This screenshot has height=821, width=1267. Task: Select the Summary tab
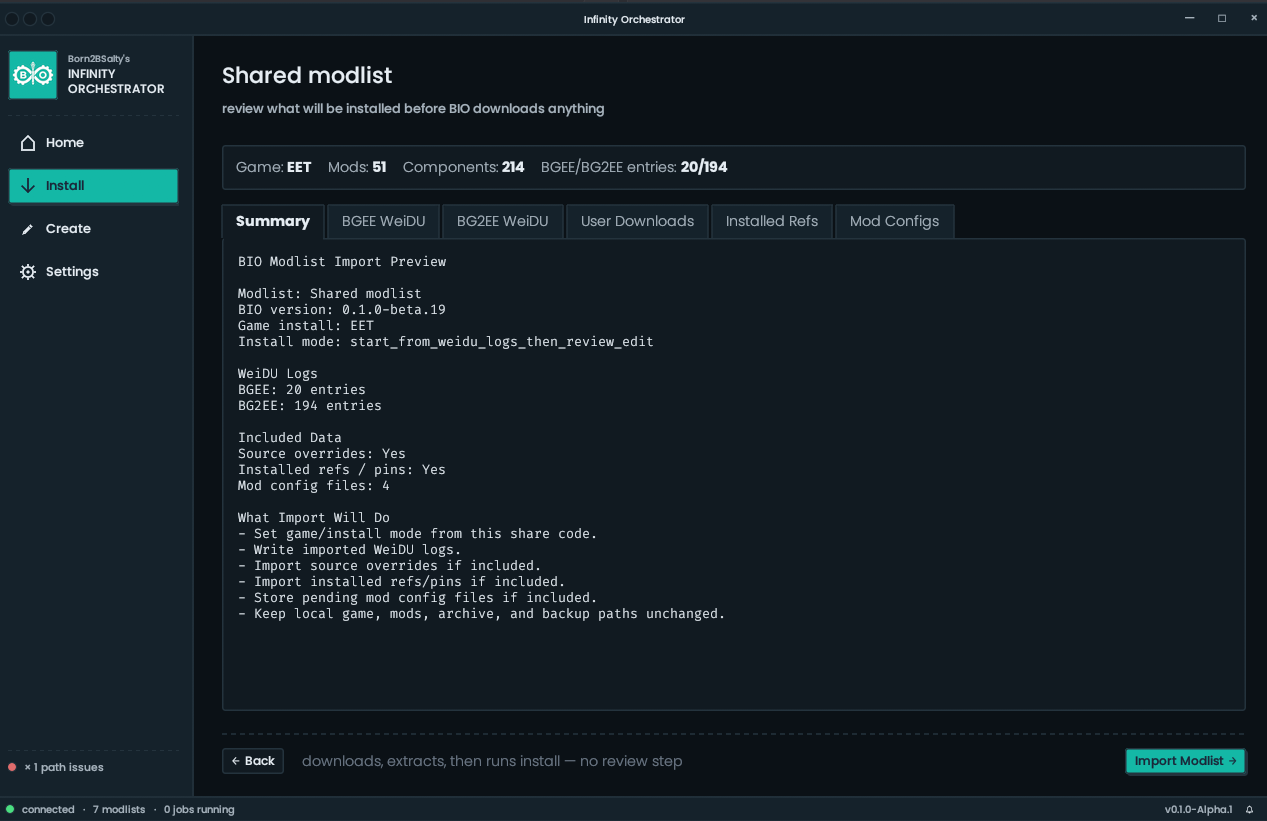[x=273, y=221]
